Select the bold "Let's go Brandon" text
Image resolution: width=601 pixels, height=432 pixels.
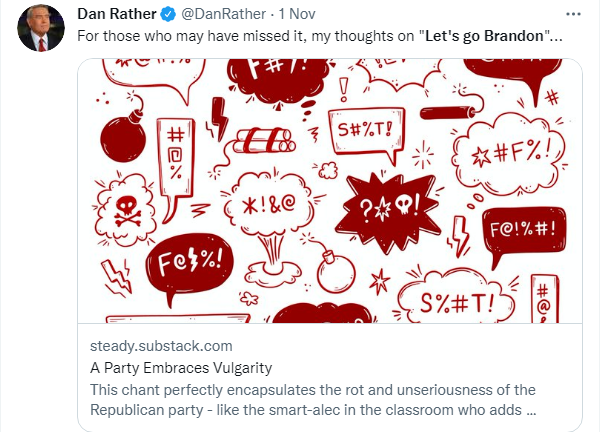click(x=484, y=36)
